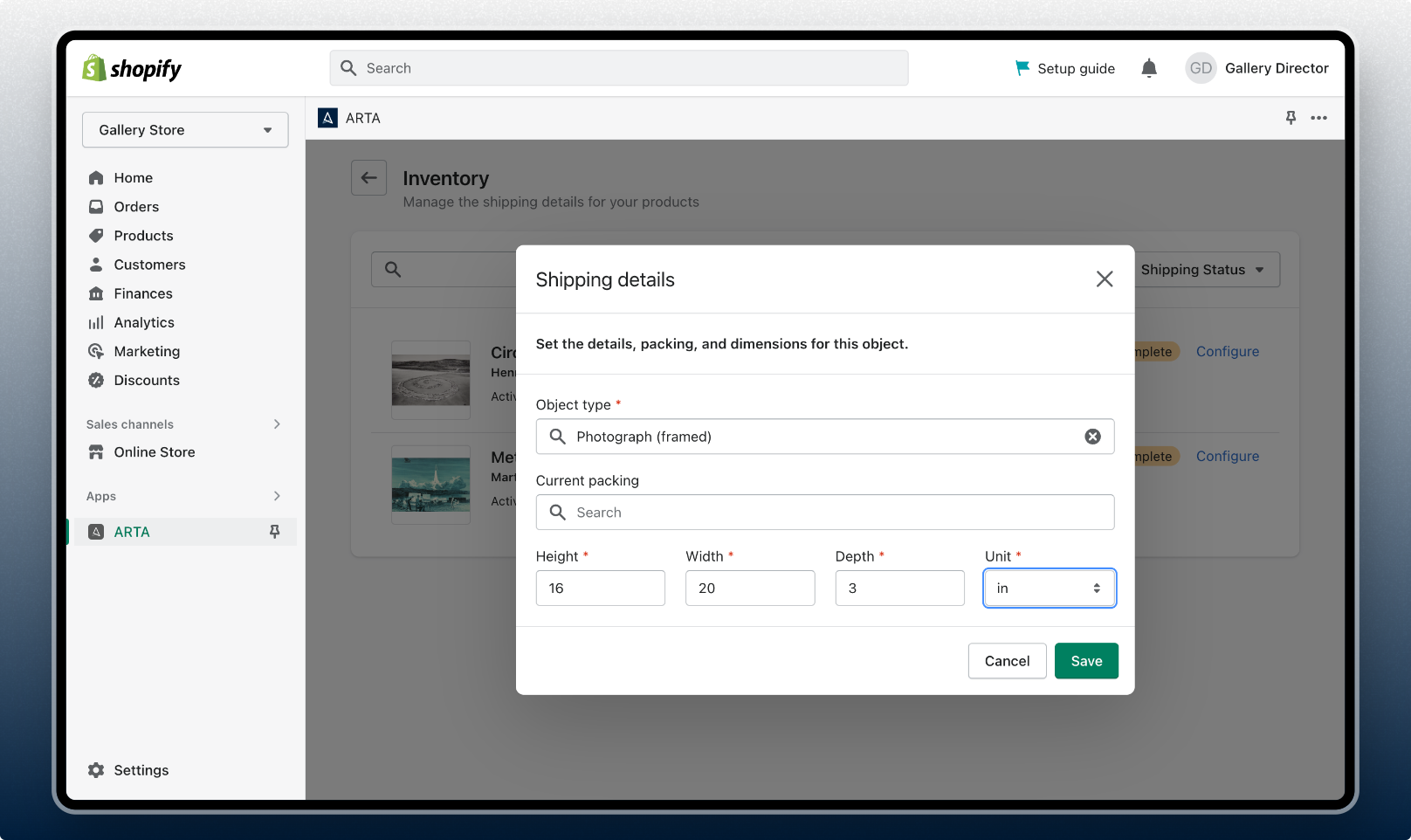
Task: Click the notification bell icon
Action: pyautogui.click(x=1149, y=68)
